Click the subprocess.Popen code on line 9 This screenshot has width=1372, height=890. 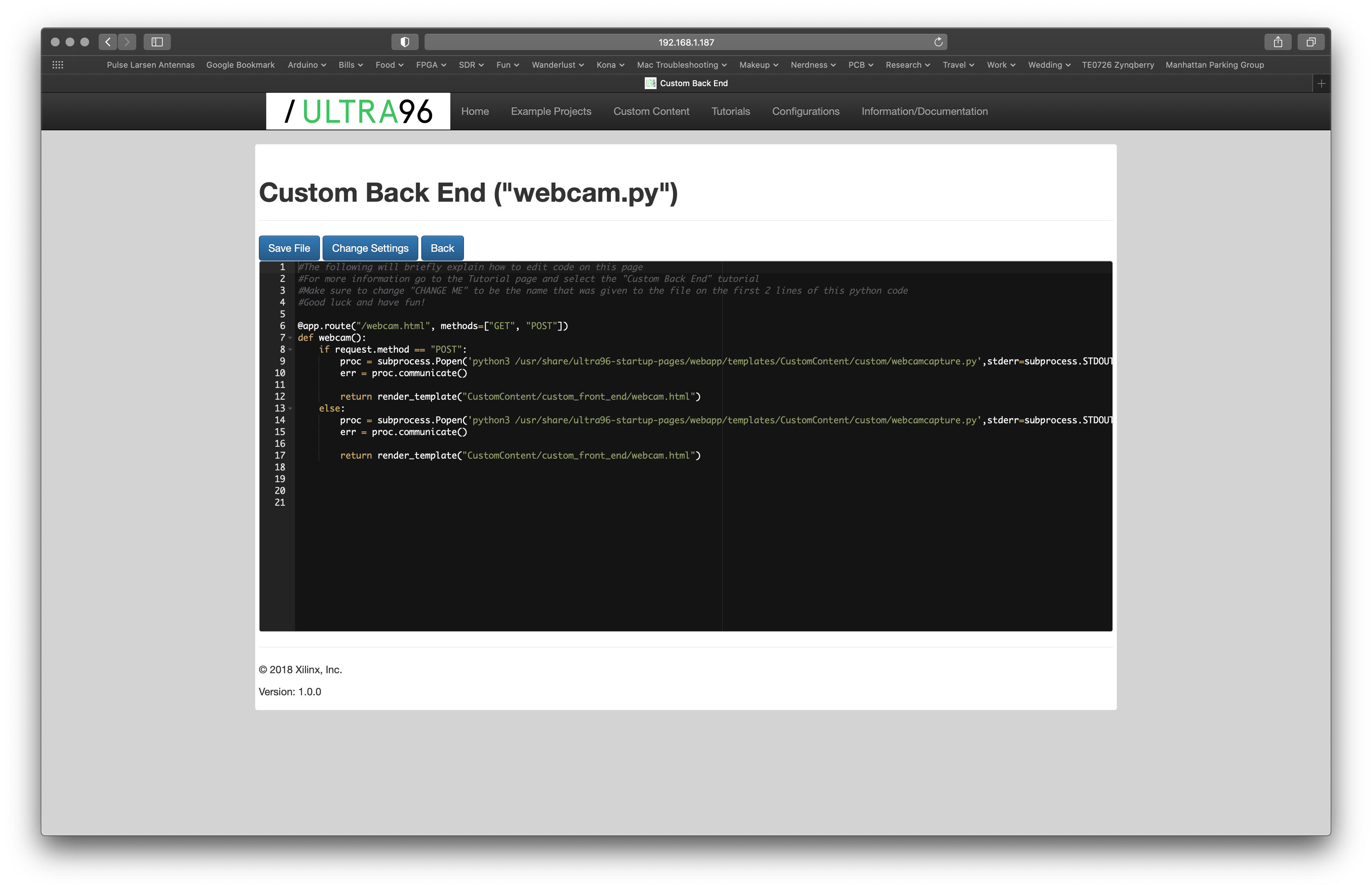point(726,361)
